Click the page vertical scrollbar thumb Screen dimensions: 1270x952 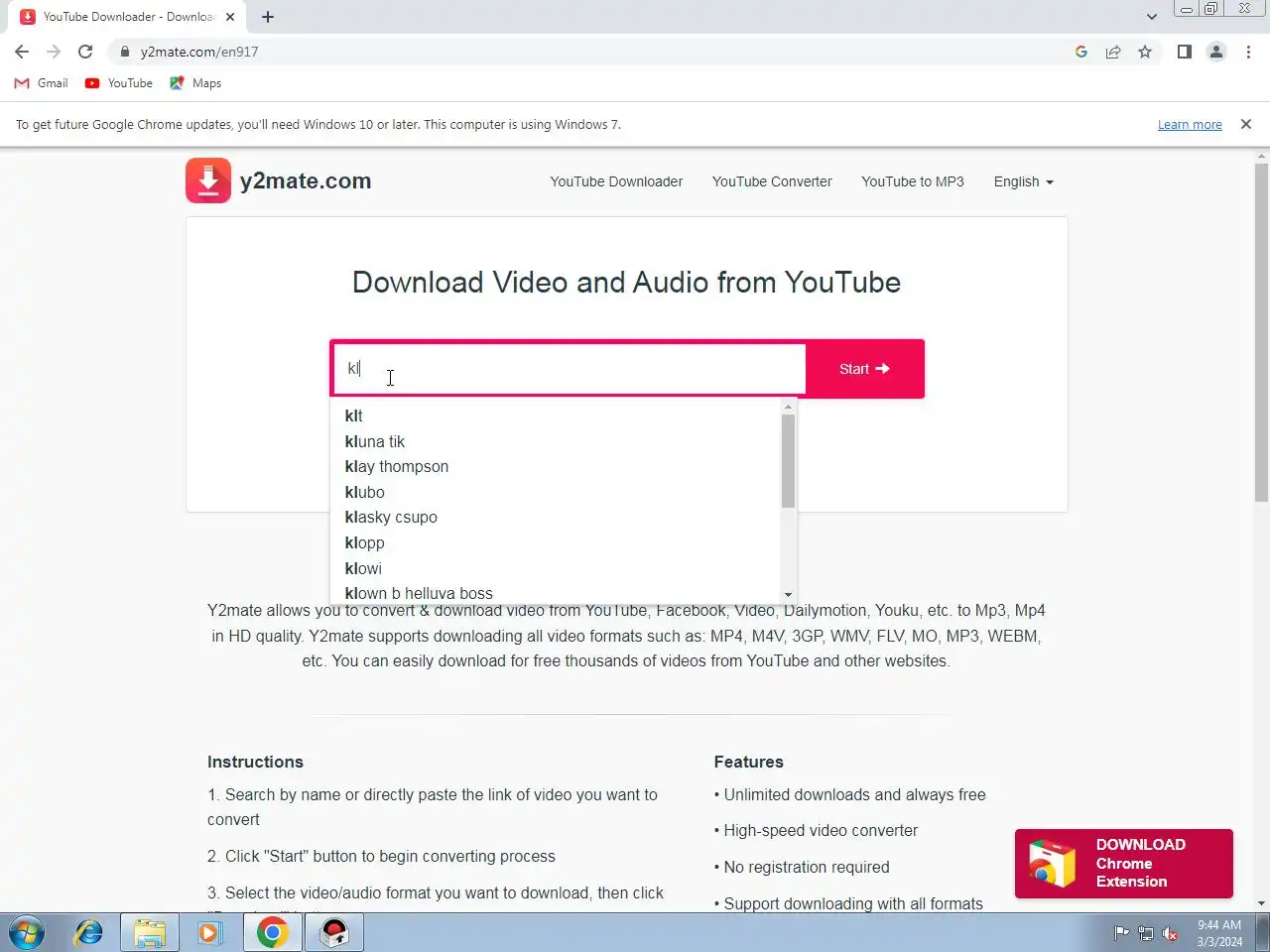1262,332
